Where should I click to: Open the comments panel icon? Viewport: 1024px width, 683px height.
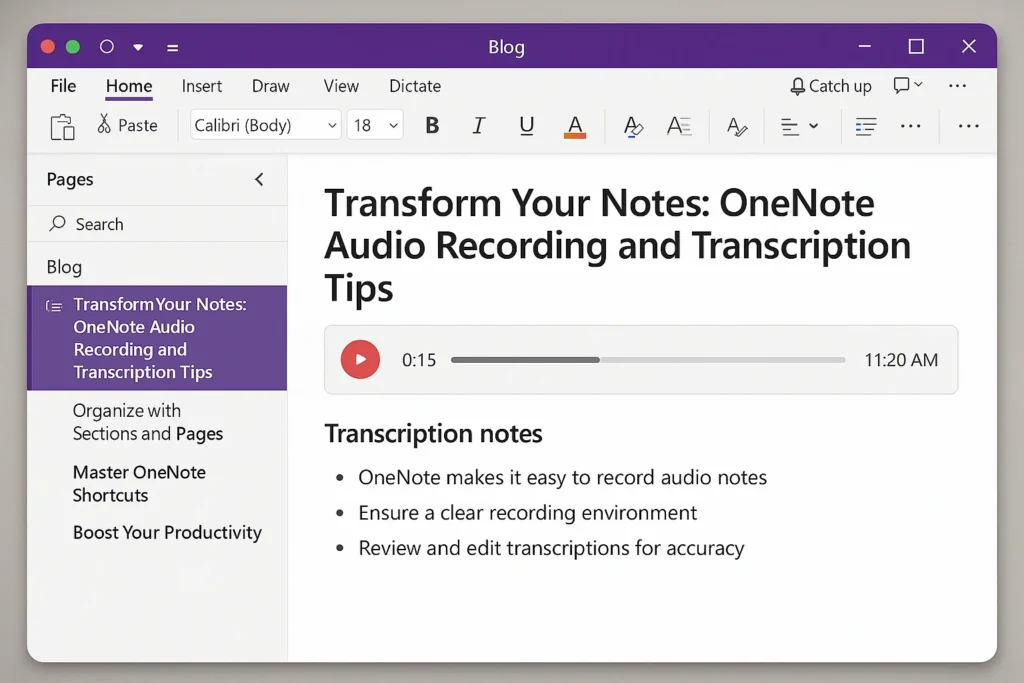coord(901,86)
